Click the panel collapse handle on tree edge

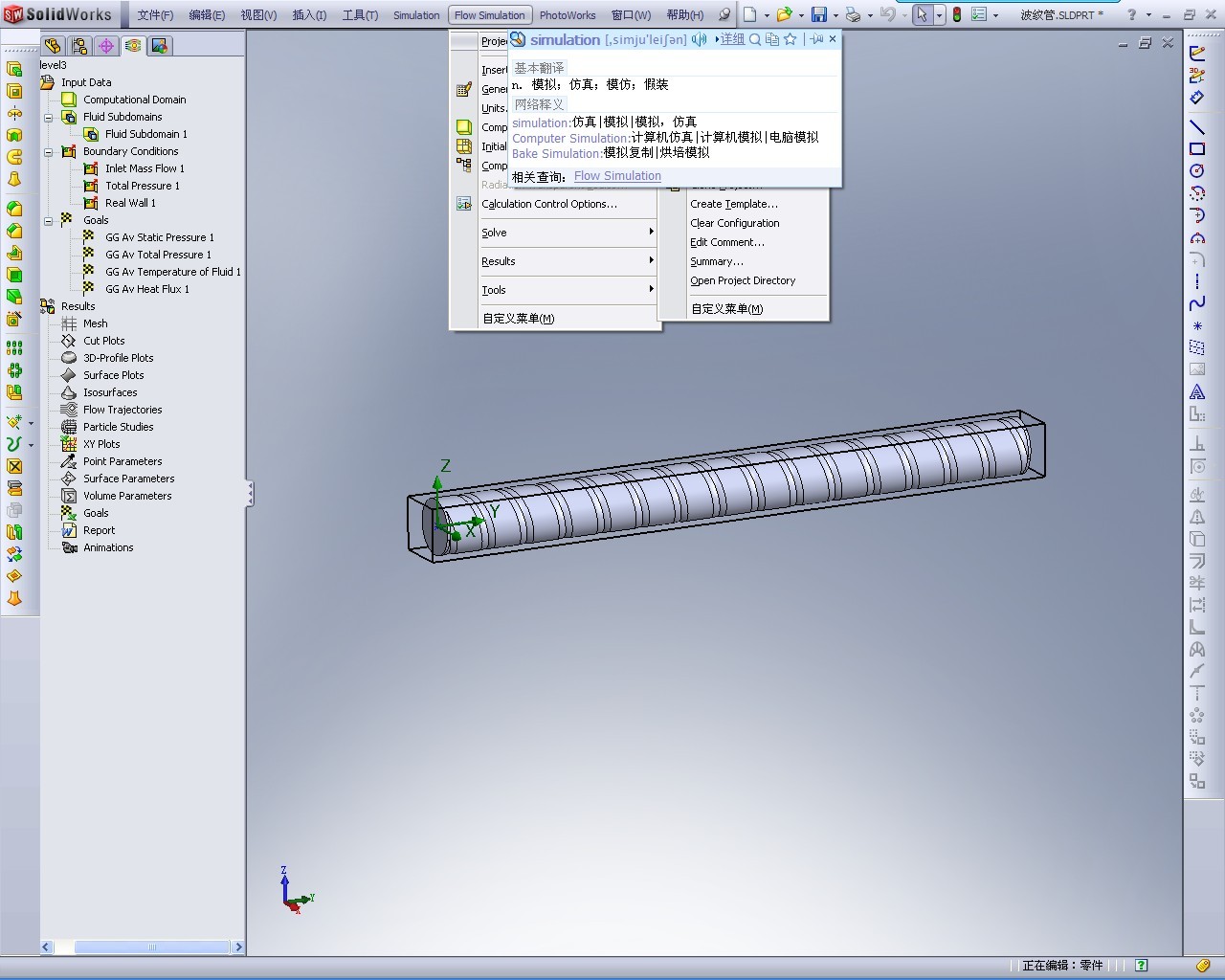point(251,493)
